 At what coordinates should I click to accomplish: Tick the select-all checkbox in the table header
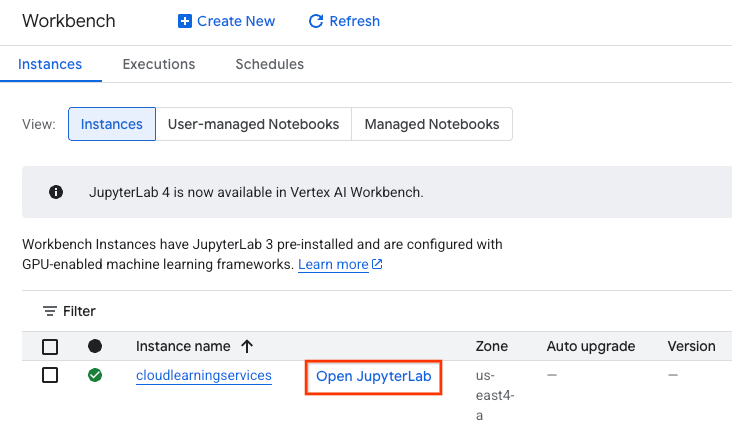click(x=50, y=347)
